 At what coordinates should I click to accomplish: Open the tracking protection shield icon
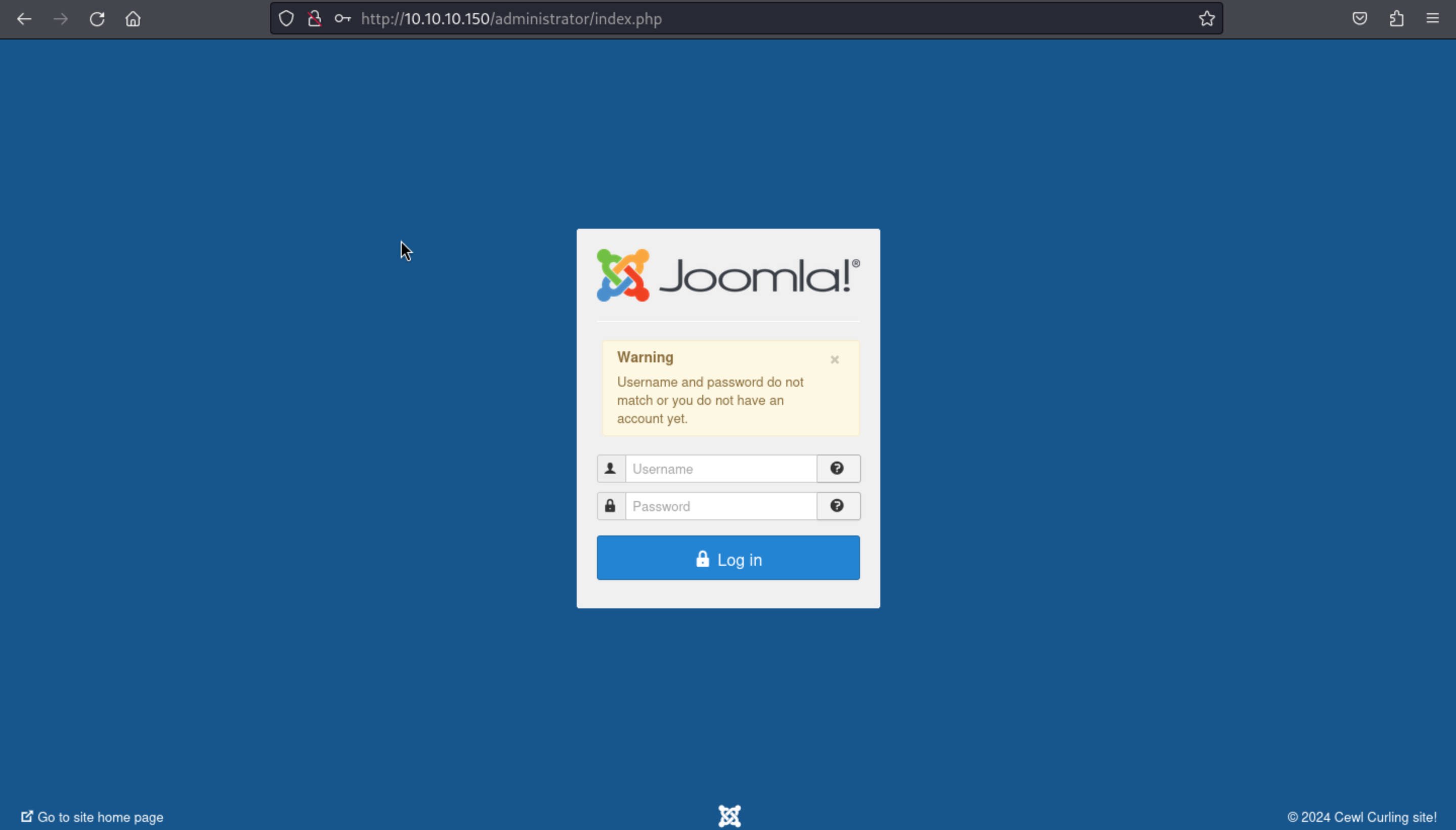[x=286, y=19]
